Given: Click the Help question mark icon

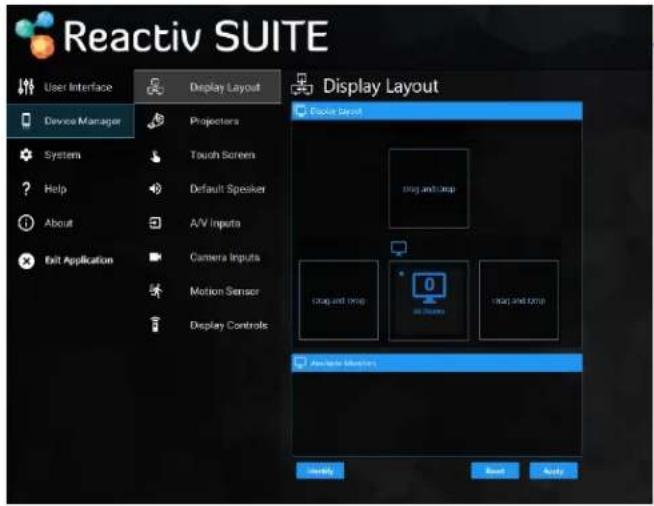Looking at the screenshot, I should 26,189.
